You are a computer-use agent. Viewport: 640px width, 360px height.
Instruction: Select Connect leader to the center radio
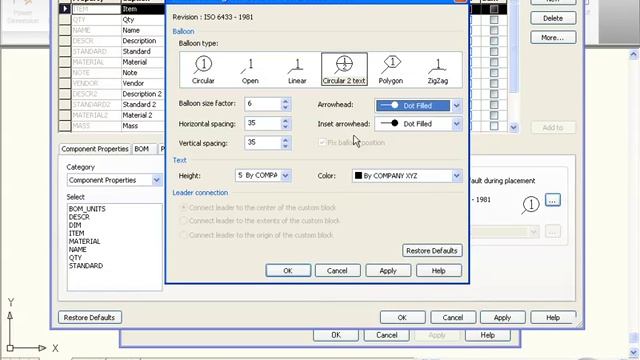pos(183,207)
